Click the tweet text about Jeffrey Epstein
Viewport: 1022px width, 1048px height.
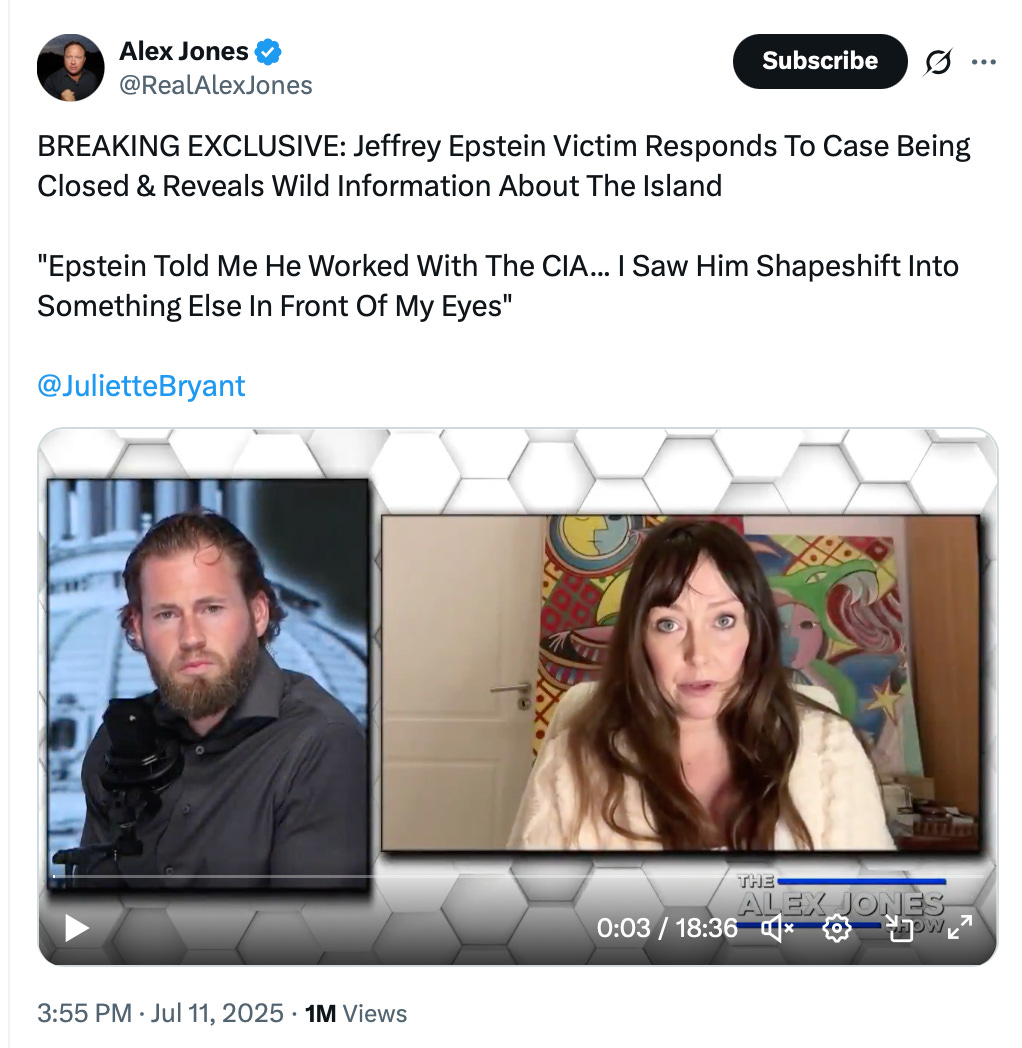tap(504, 226)
